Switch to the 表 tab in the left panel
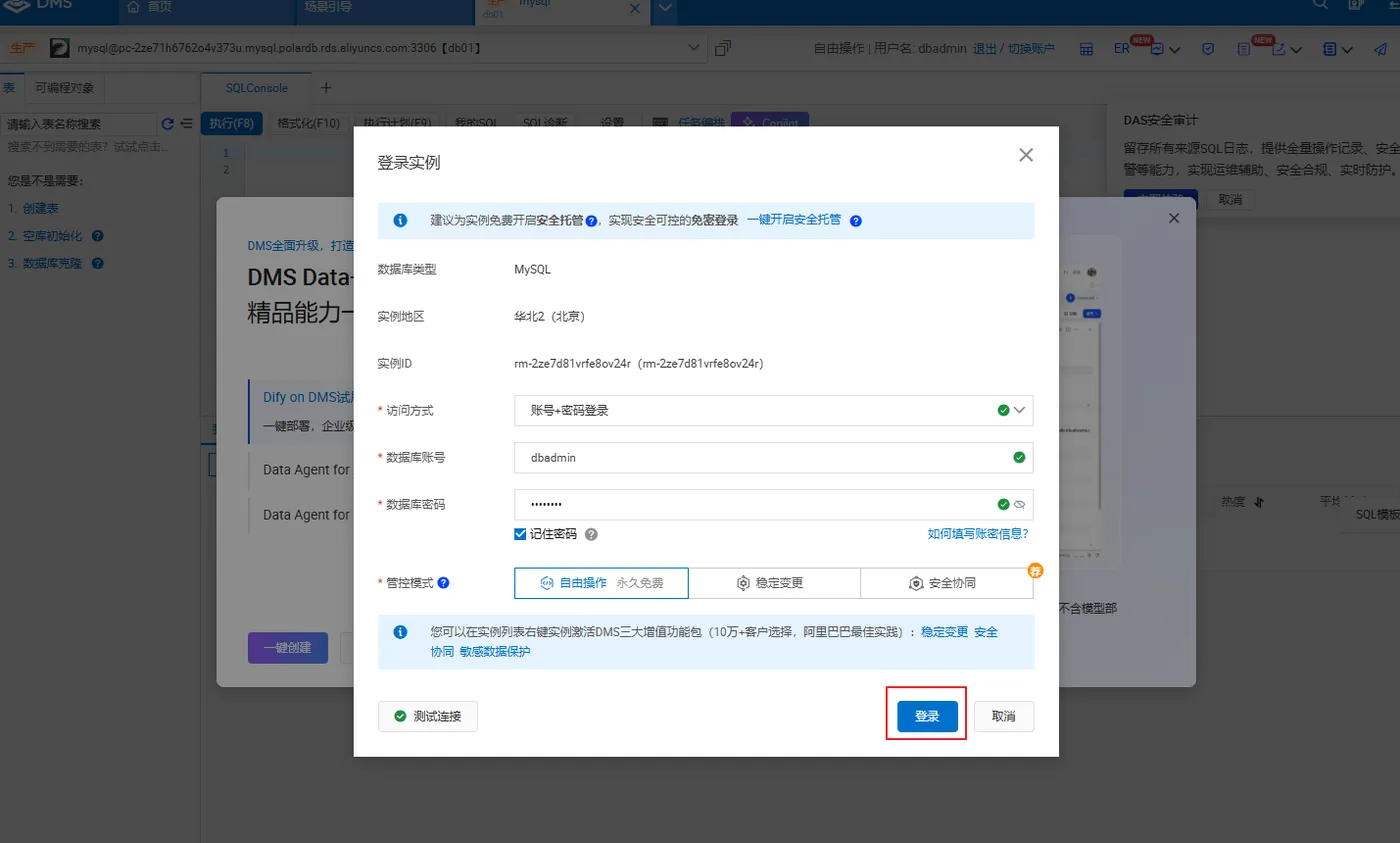Screen dimensions: 1400x843 [x=9, y=87]
